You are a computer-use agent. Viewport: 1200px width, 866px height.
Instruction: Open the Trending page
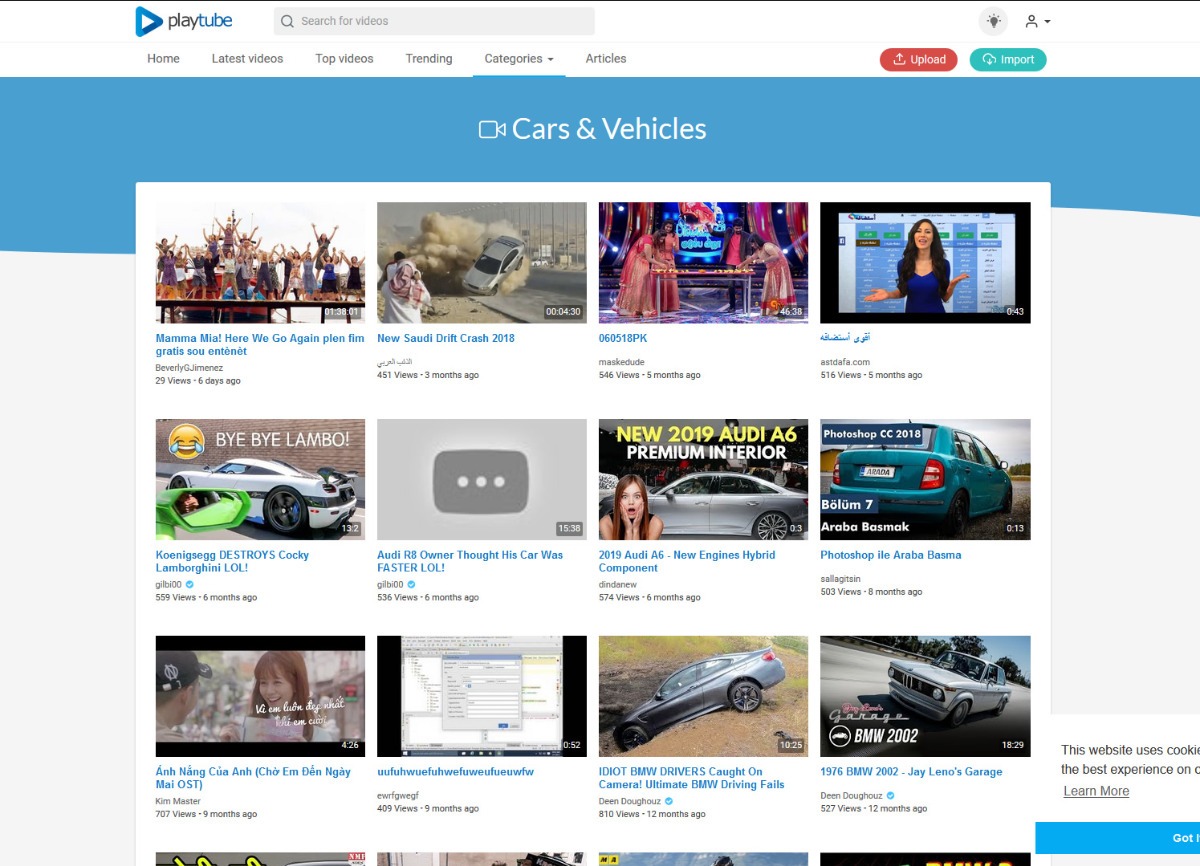click(x=429, y=59)
